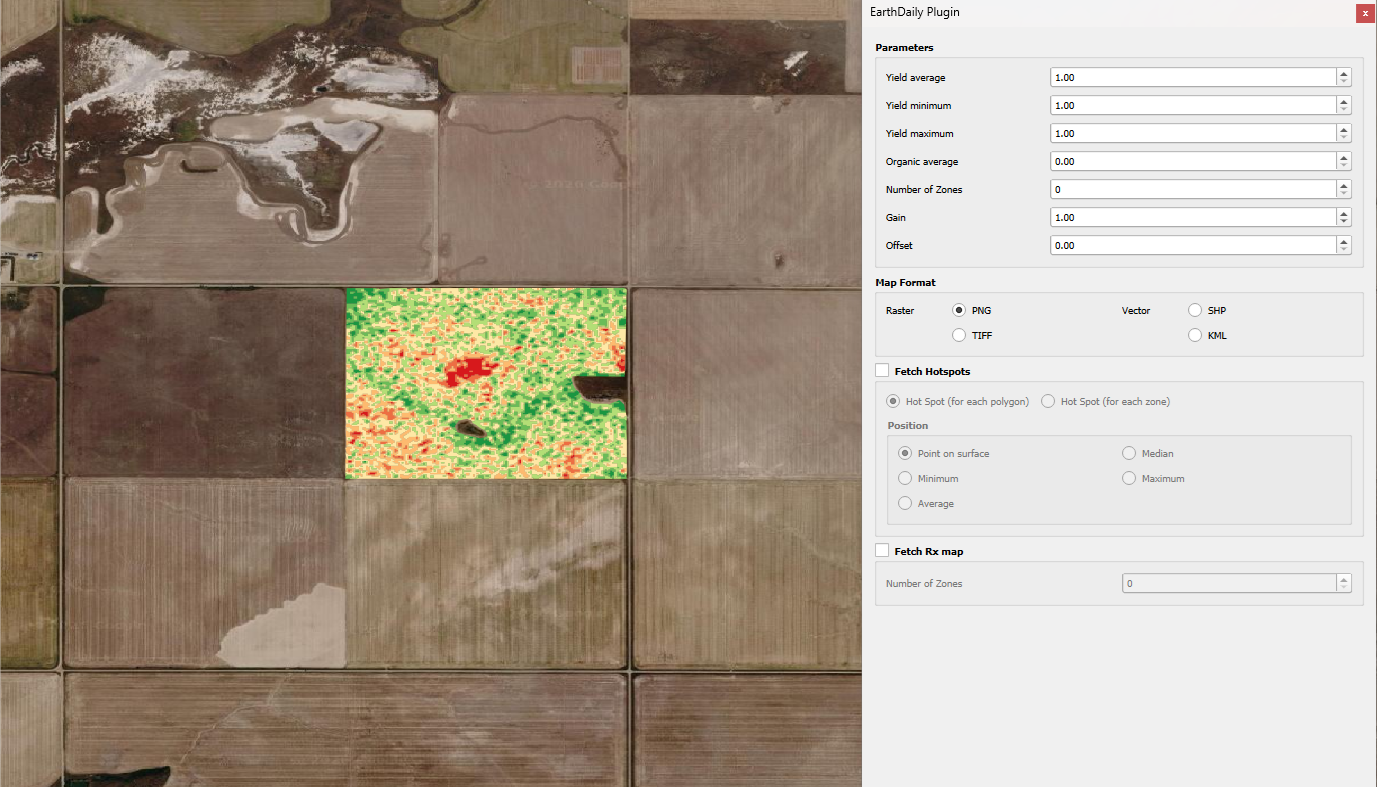
Task: Increment the Number of Zones spinner
Action: pyautogui.click(x=1344, y=185)
